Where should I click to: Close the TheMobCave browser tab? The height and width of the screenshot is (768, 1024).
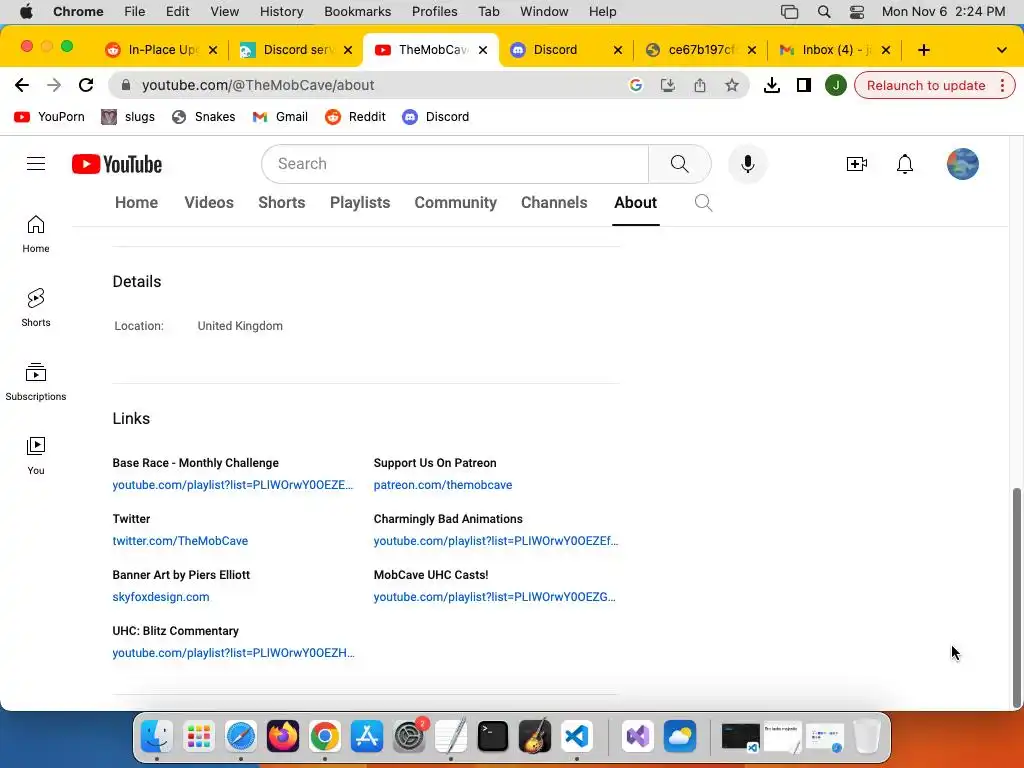pyautogui.click(x=483, y=50)
